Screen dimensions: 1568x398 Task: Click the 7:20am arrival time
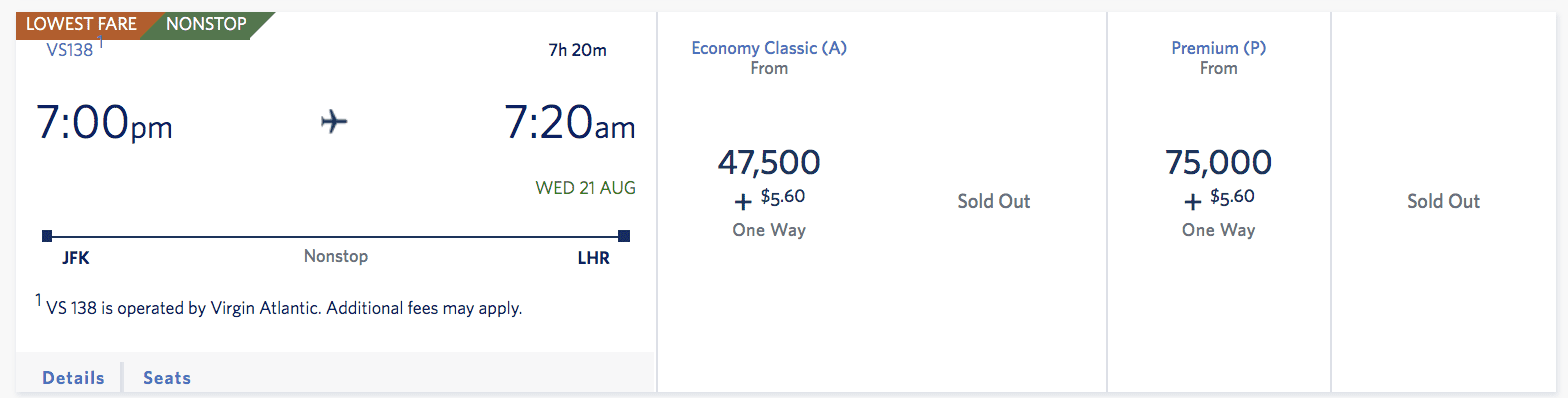click(x=569, y=123)
